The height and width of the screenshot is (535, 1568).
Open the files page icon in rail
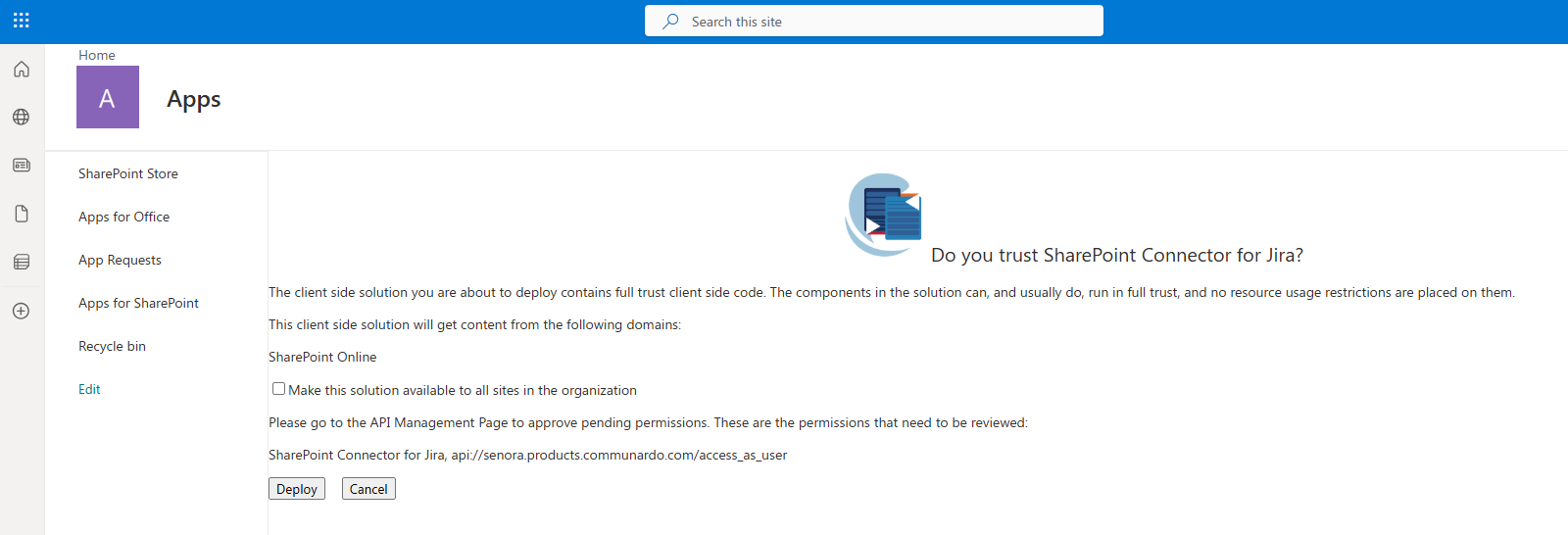tap(22, 214)
